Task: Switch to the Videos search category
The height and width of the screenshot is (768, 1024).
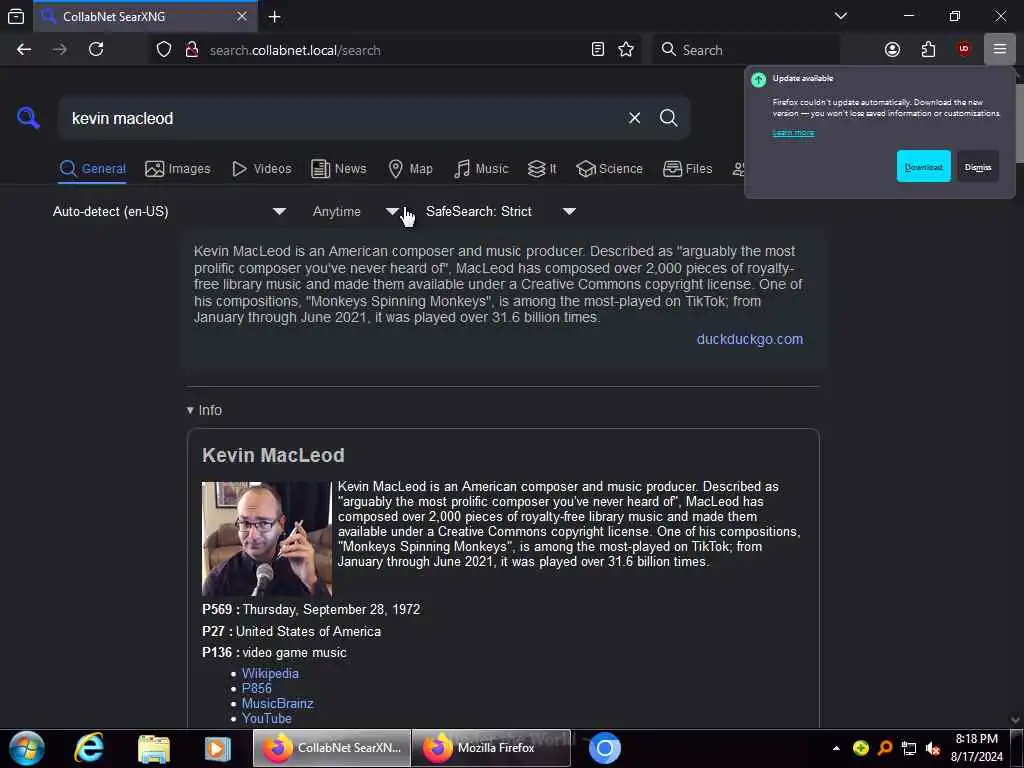Action: coord(262,168)
